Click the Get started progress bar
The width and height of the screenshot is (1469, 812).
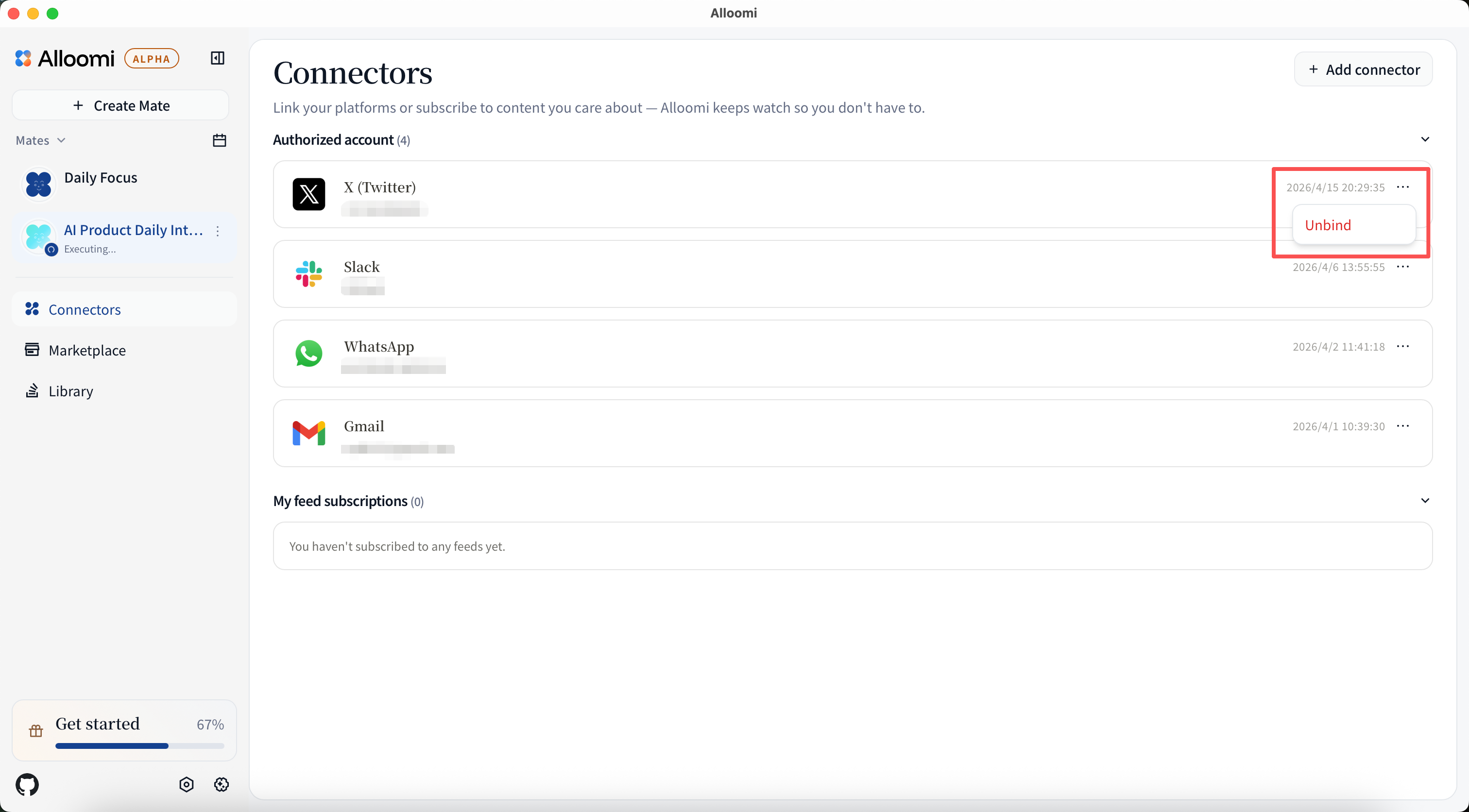coord(139,746)
